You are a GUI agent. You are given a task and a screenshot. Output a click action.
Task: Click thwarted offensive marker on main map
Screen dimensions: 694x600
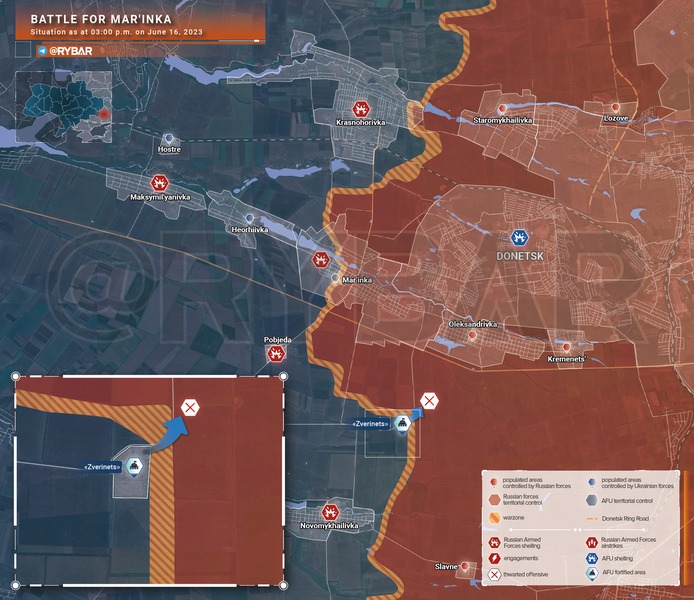click(428, 401)
